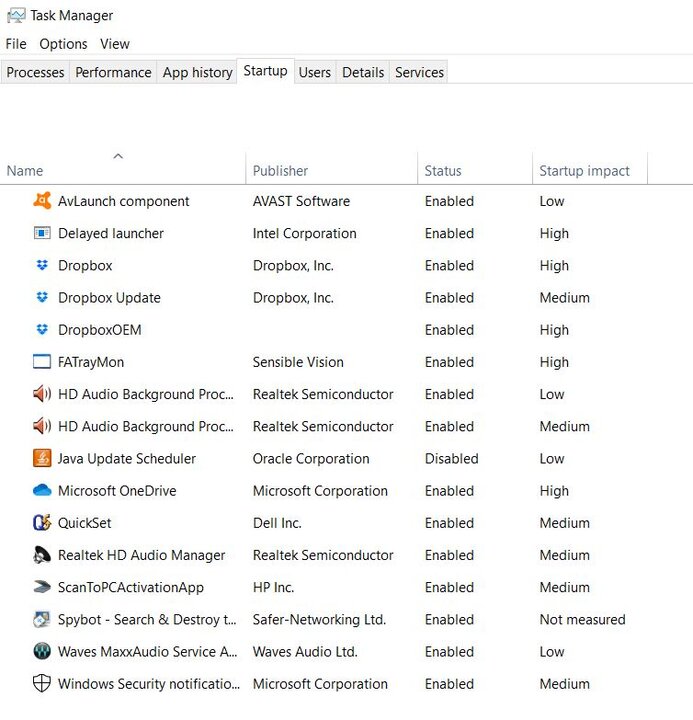Select the Microsoft OneDrive cloud icon

pos(42,491)
